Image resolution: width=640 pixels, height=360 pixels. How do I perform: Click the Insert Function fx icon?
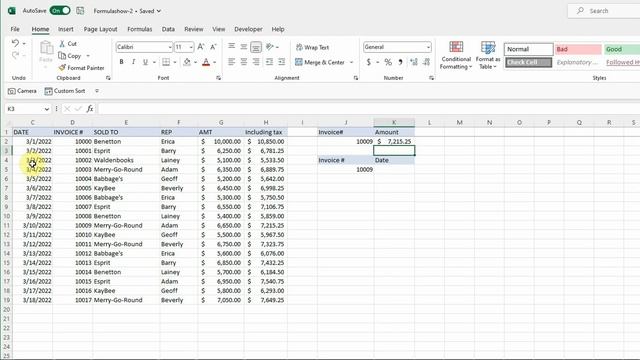pyautogui.click(x=90, y=109)
